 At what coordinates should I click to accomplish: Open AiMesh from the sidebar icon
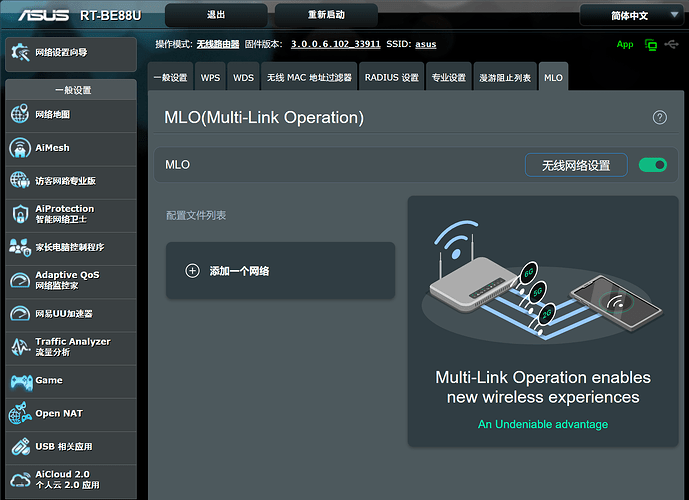20,148
